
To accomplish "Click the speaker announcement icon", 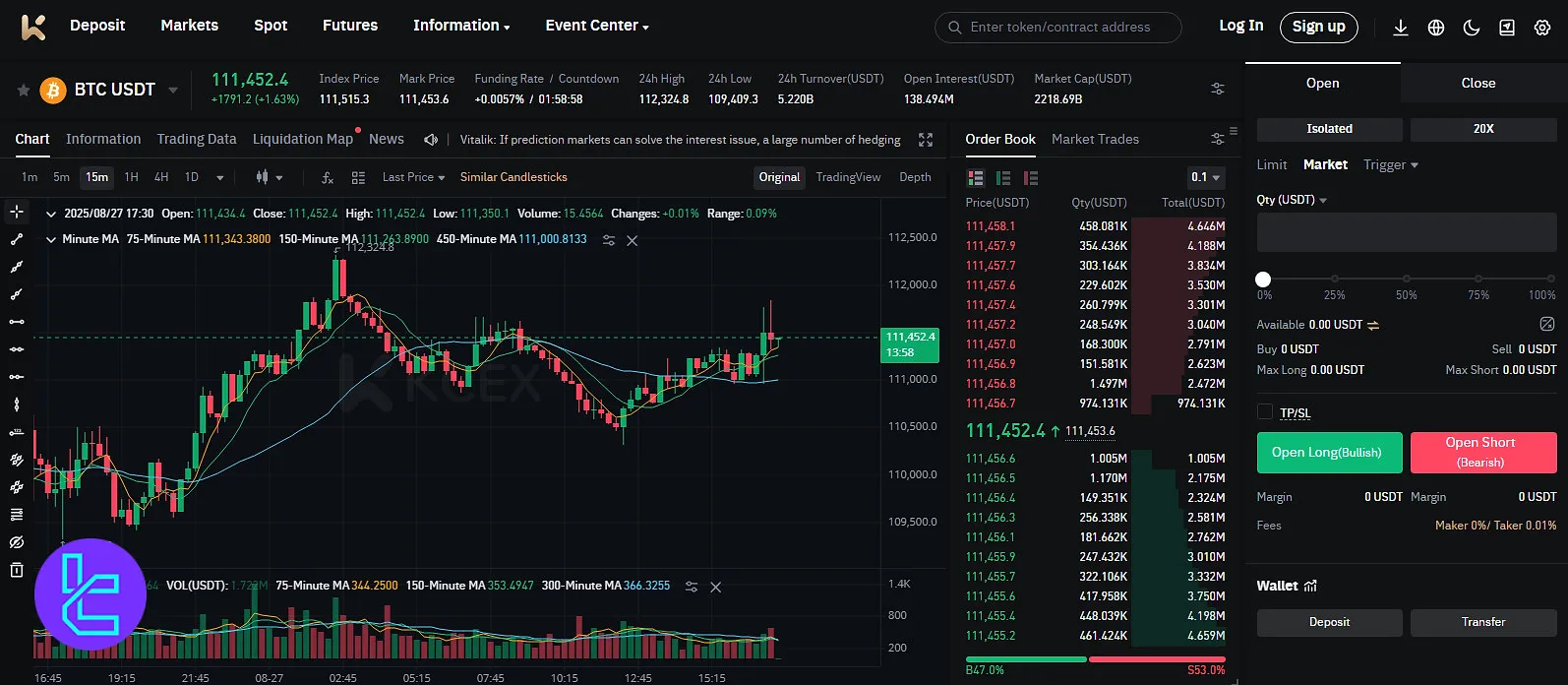I will 431,140.
